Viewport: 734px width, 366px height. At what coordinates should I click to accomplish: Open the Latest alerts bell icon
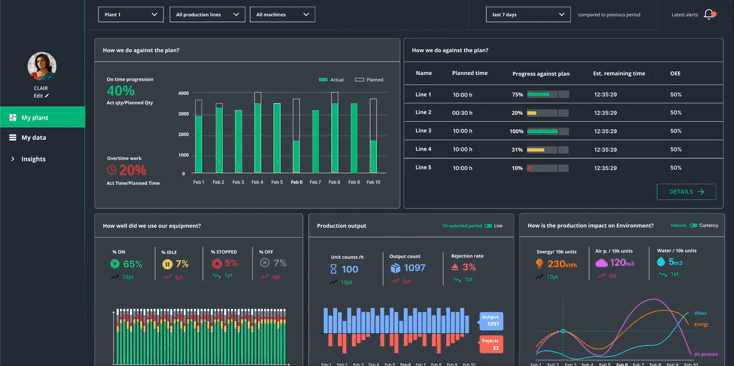tap(709, 15)
